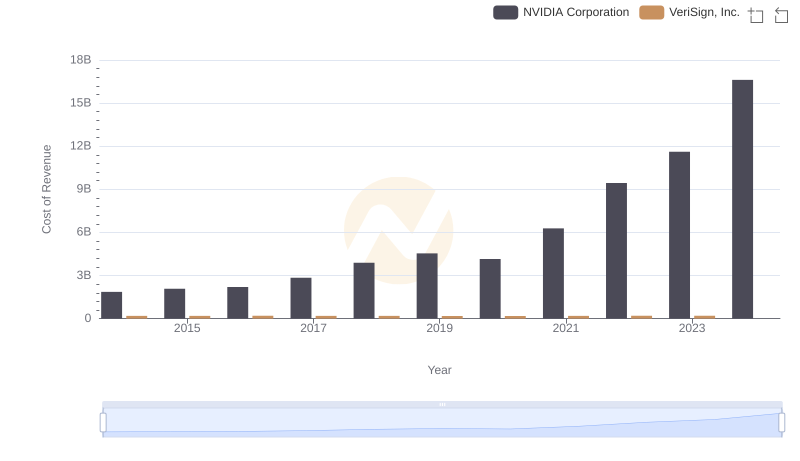Click the Year axis title
Image resolution: width=800 pixels, height=461 pixels.
pyautogui.click(x=439, y=370)
